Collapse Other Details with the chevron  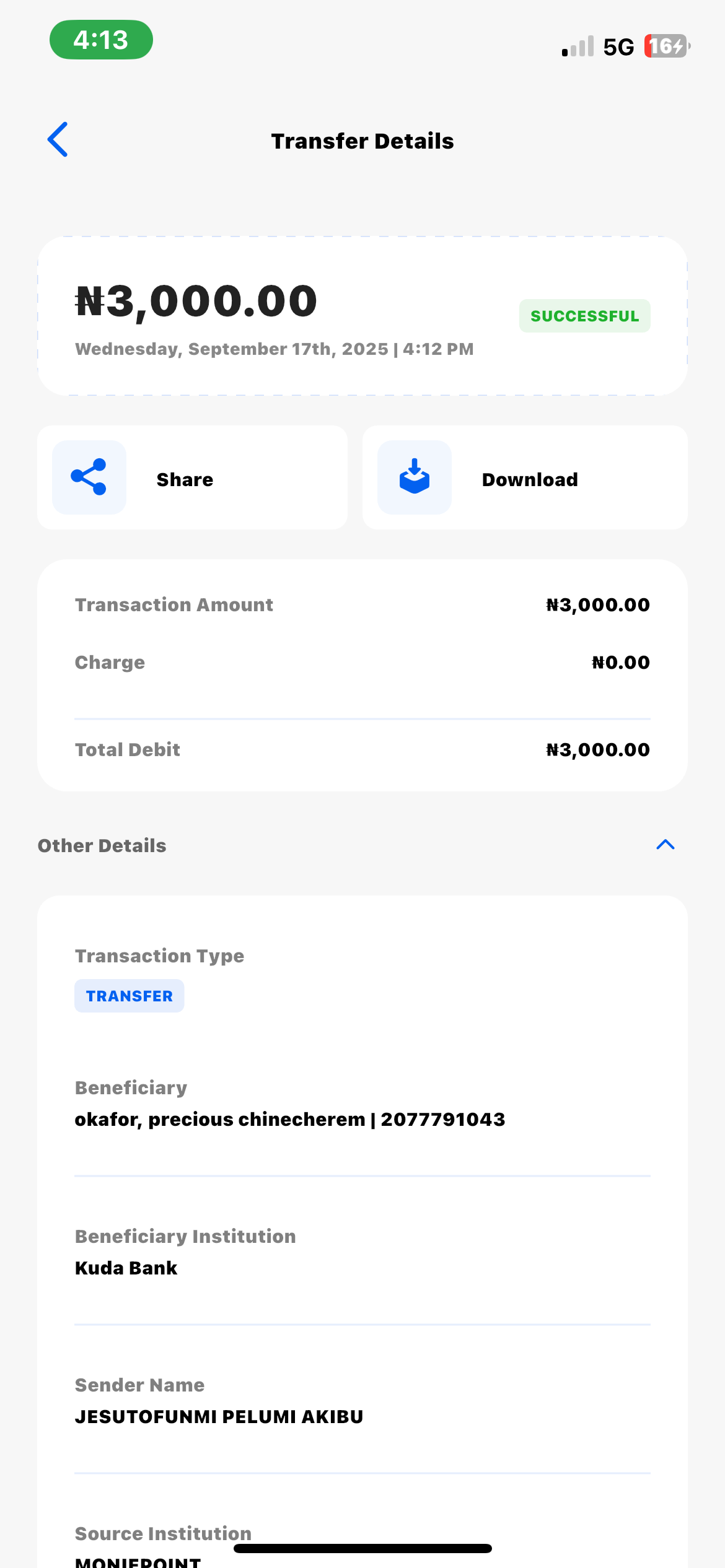(665, 845)
